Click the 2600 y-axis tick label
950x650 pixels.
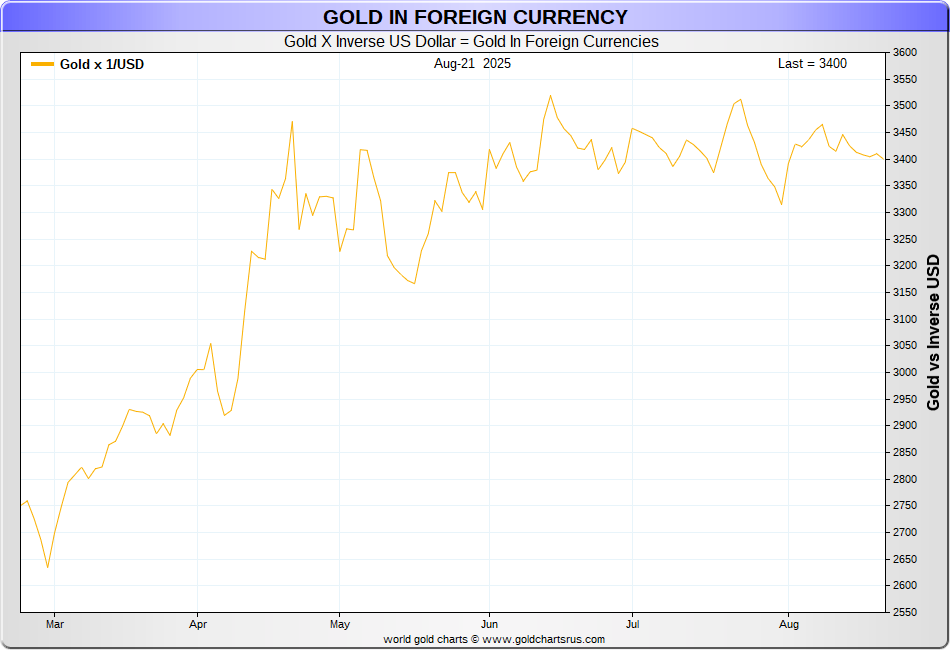(905, 585)
